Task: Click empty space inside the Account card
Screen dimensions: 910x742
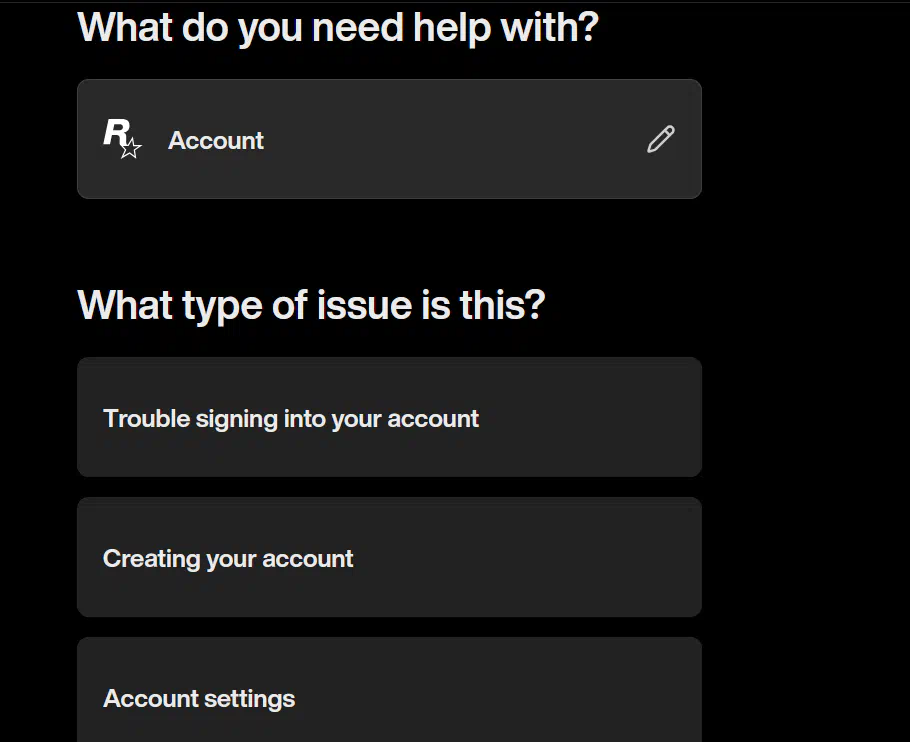Action: tap(453, 139)
